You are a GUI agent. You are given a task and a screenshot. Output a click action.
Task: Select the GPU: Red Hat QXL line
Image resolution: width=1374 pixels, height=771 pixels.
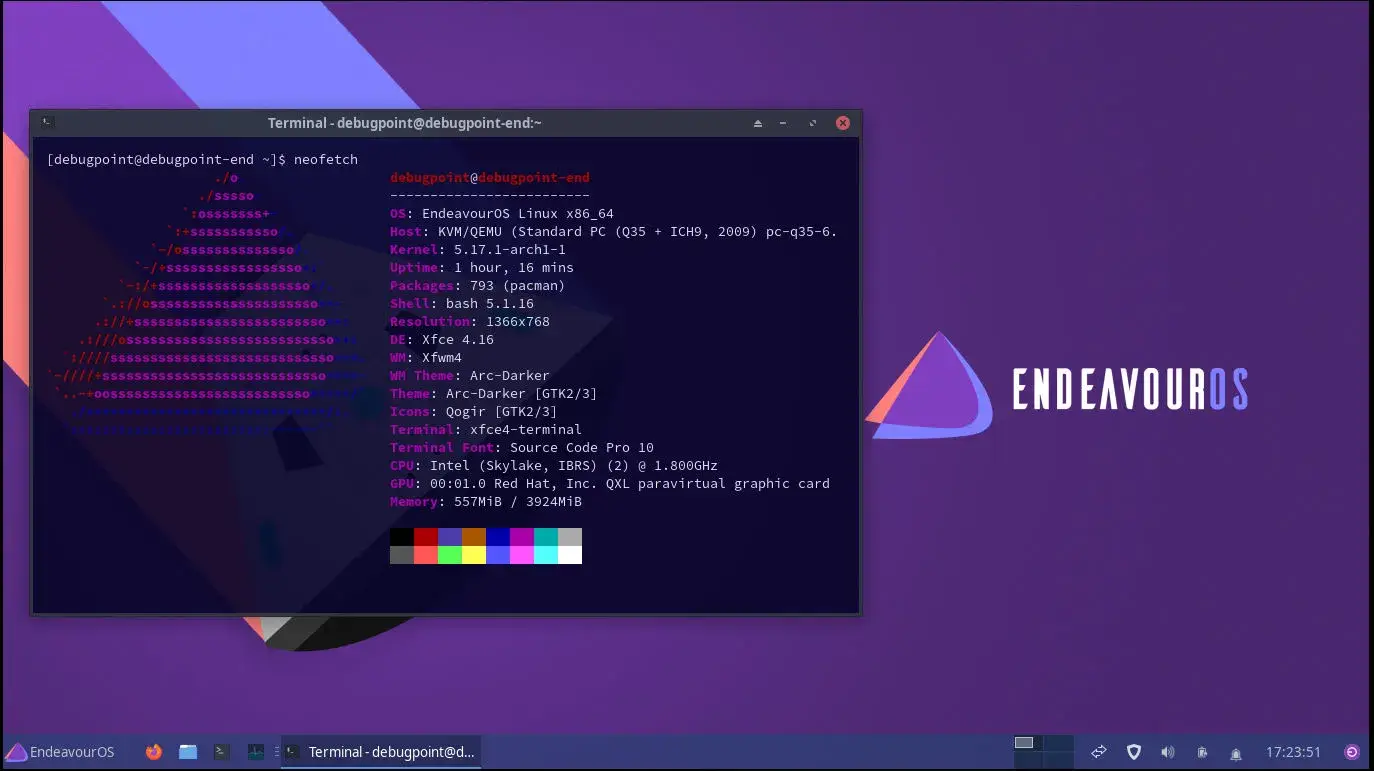pos(610,484)
